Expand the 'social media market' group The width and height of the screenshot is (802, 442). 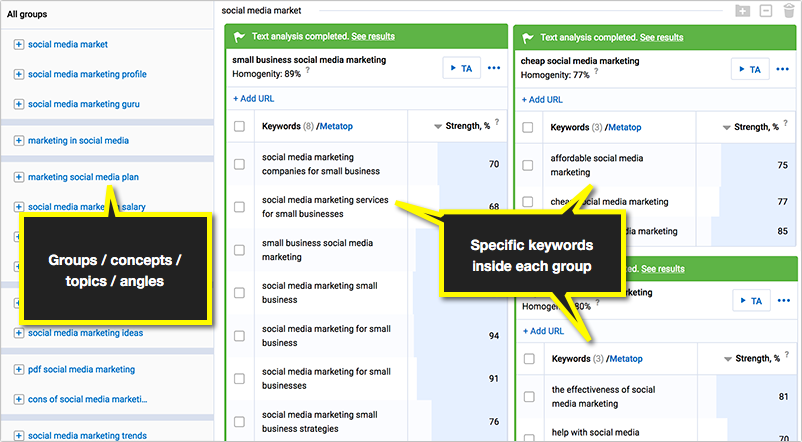(x=20, y=44)
